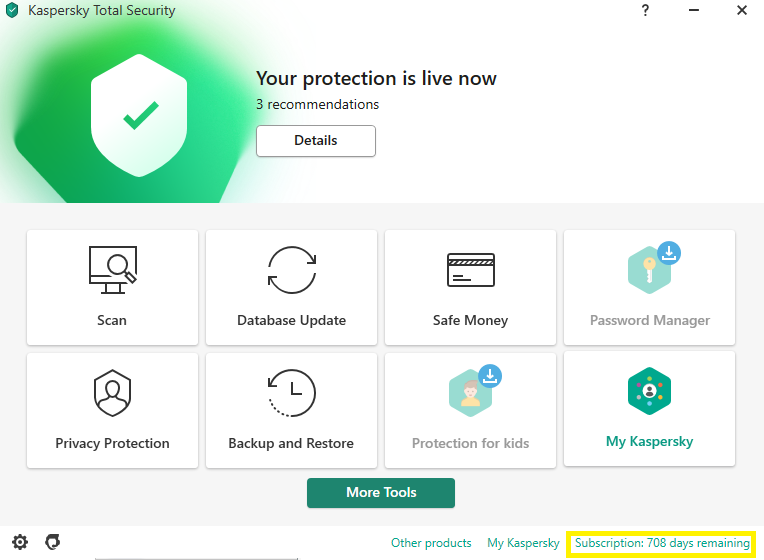Close the Kaspersky Total Security window

pyautogui.click(x=742, y=10)
